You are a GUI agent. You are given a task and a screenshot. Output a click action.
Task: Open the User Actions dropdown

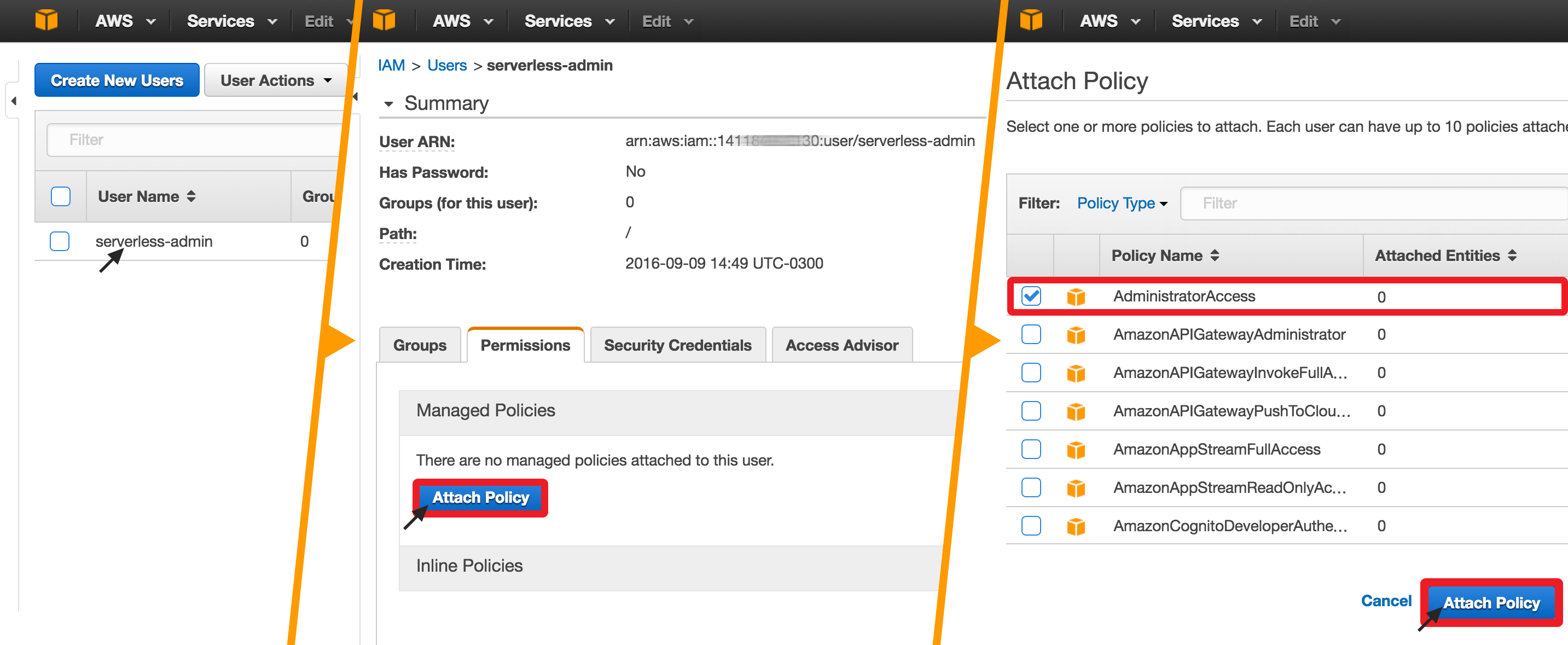[x=275, y=80]
